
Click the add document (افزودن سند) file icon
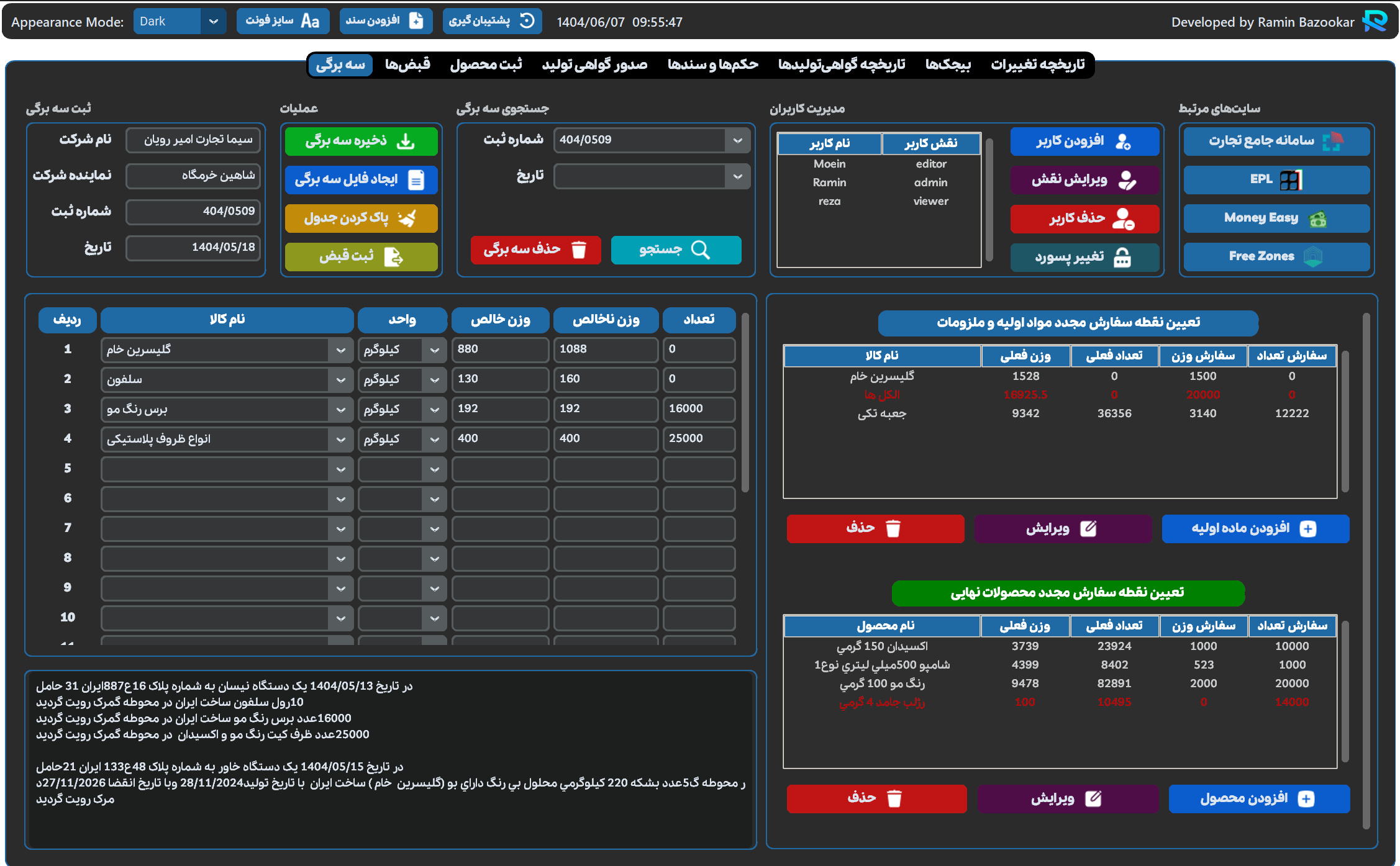[x=416, y=21]
